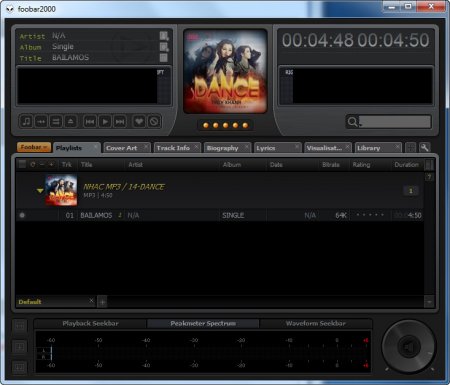Viewport: 450px width, 385px height.
Task: Click the 64K bitrate cell
Action: click(340, 215)
